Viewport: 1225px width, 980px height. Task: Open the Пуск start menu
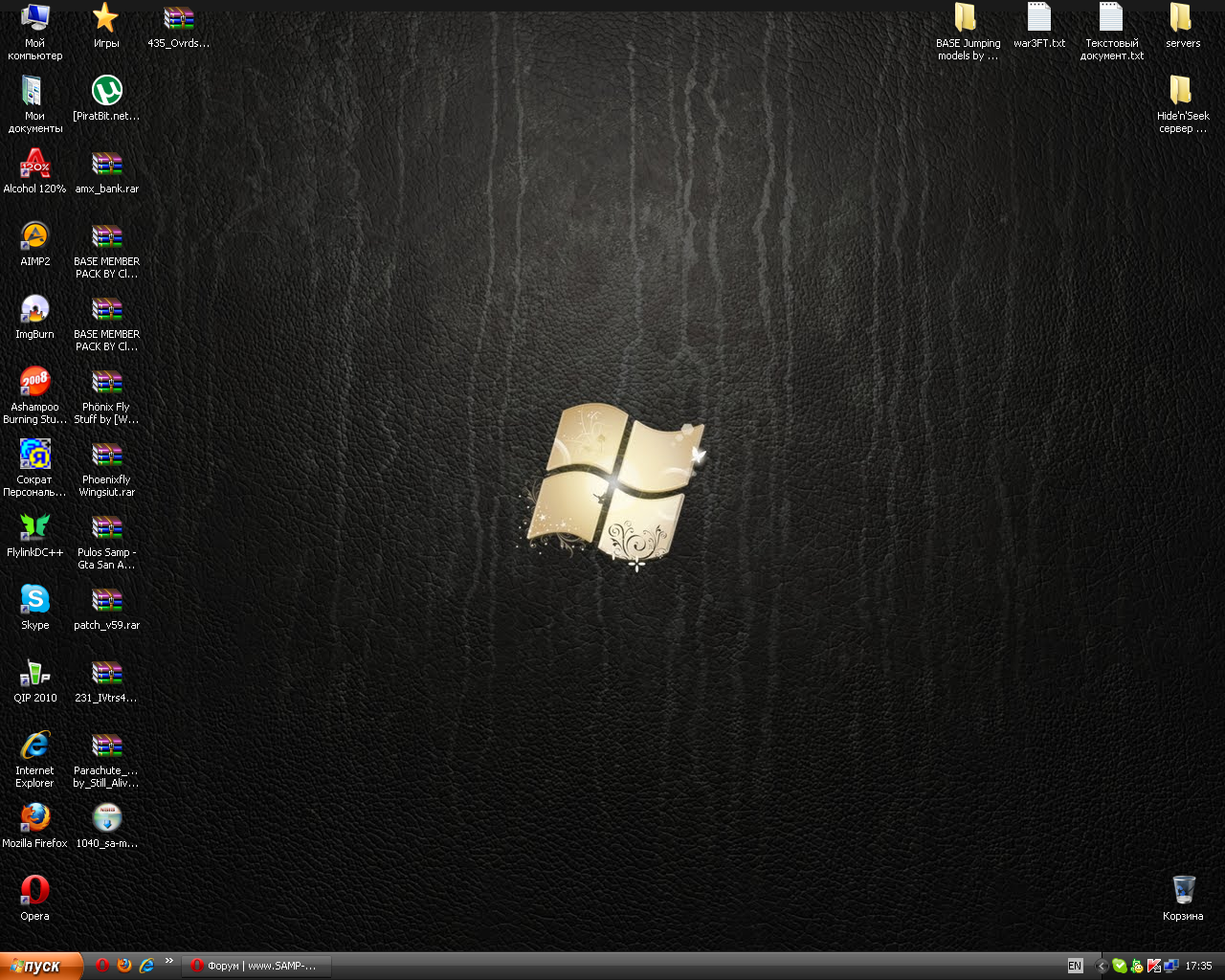point(41,966)
